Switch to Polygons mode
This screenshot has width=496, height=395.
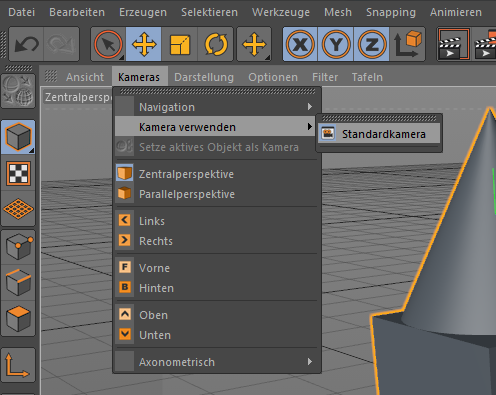click(18, 319)
